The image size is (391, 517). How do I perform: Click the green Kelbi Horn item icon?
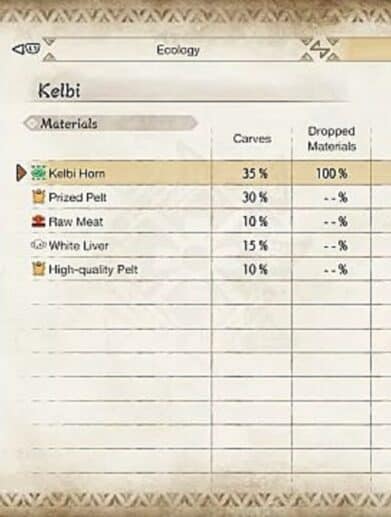pos(38,173)
